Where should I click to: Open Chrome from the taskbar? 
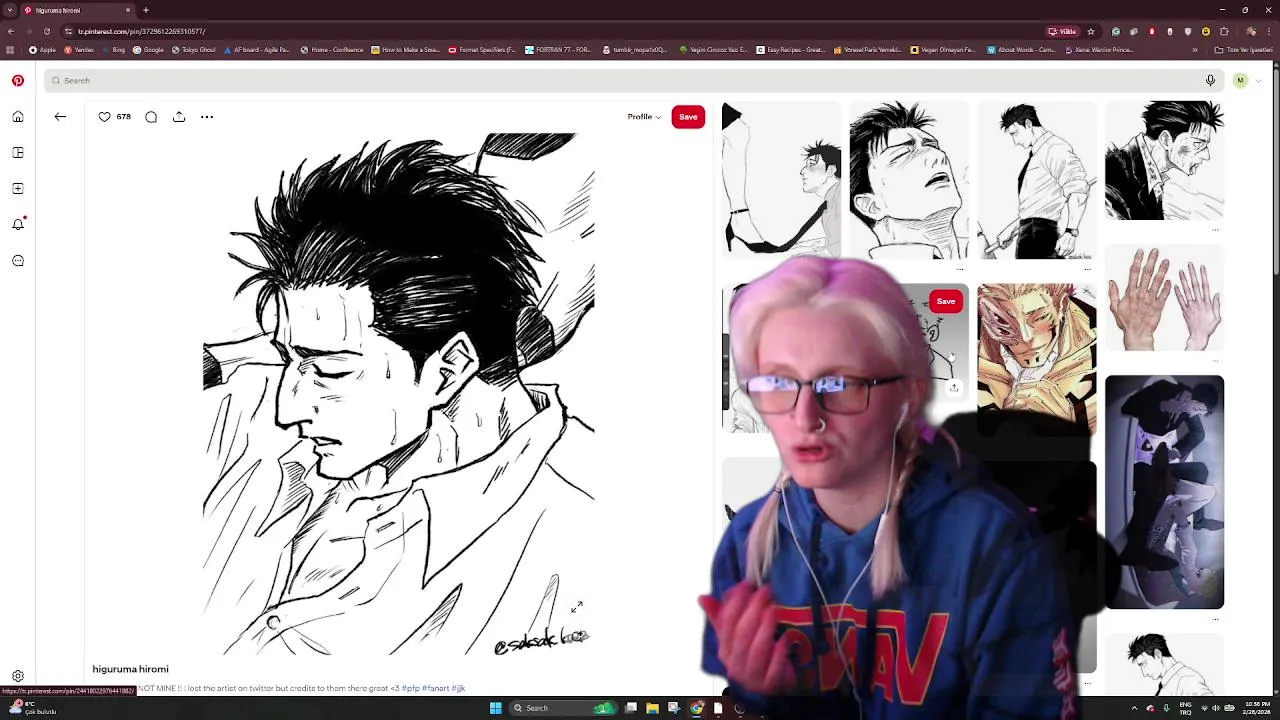pyautogui.click(x=697, y=708)
